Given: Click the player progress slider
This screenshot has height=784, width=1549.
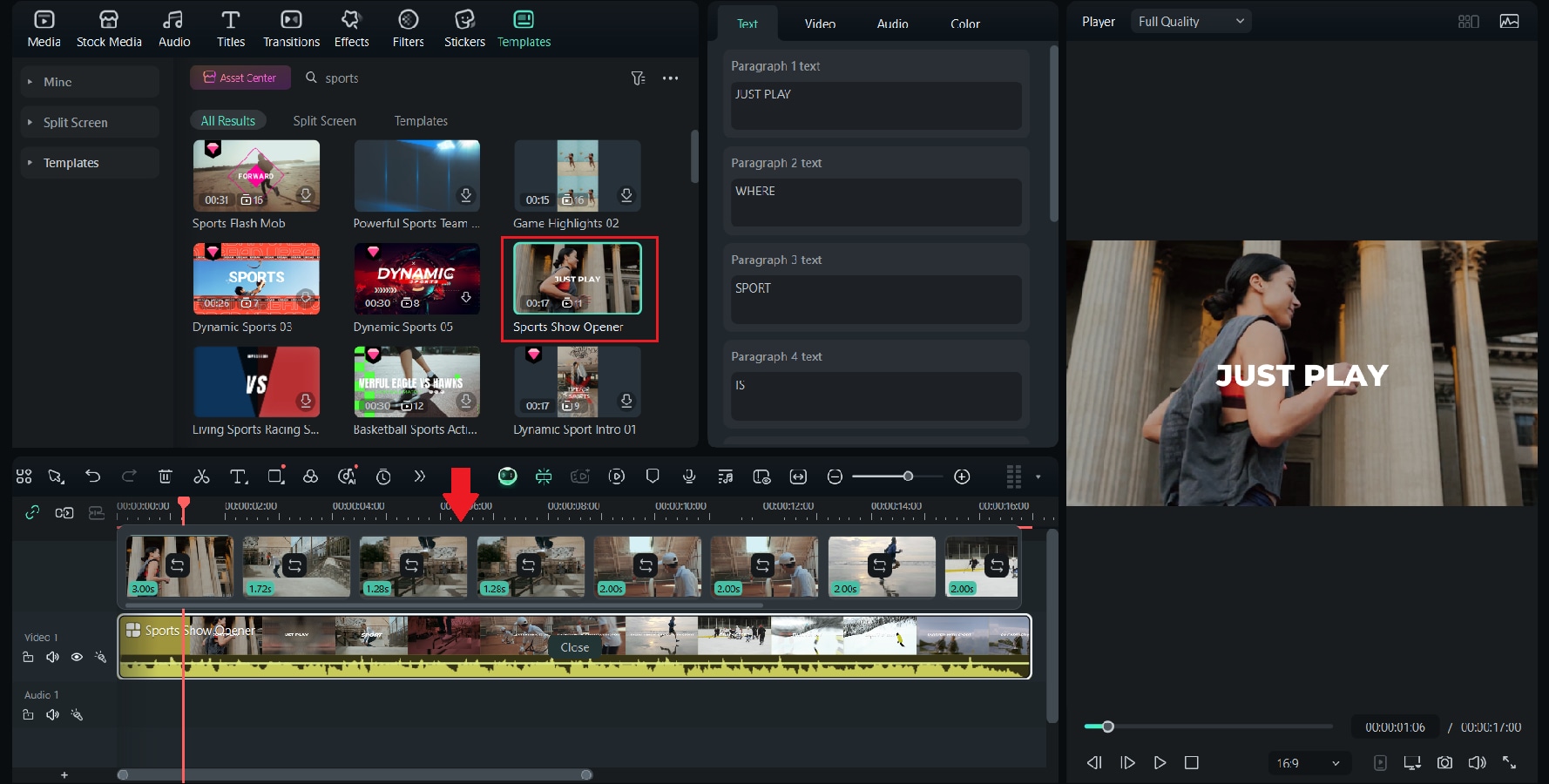Looking at the screenshot, I should tap(1208, 727).
